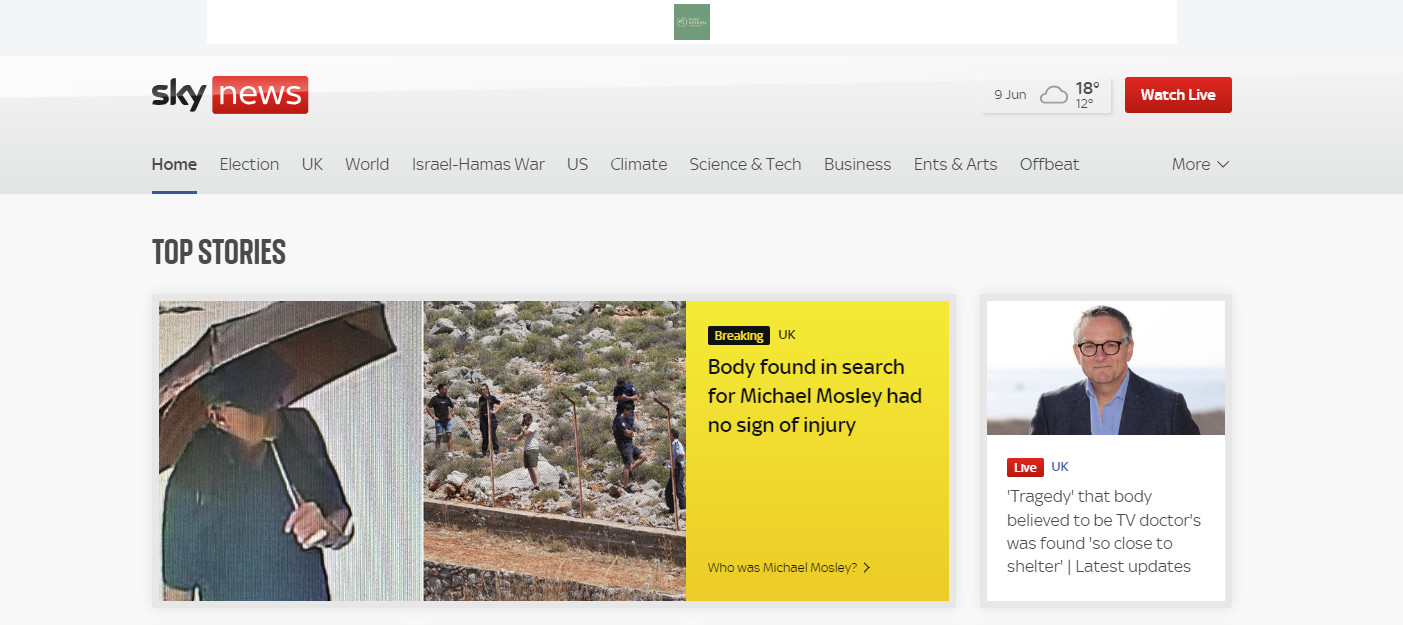Read the 'Tragedy' latest updates story
Viewport: 1403px width, 625px height.
tap(1103, 531)
